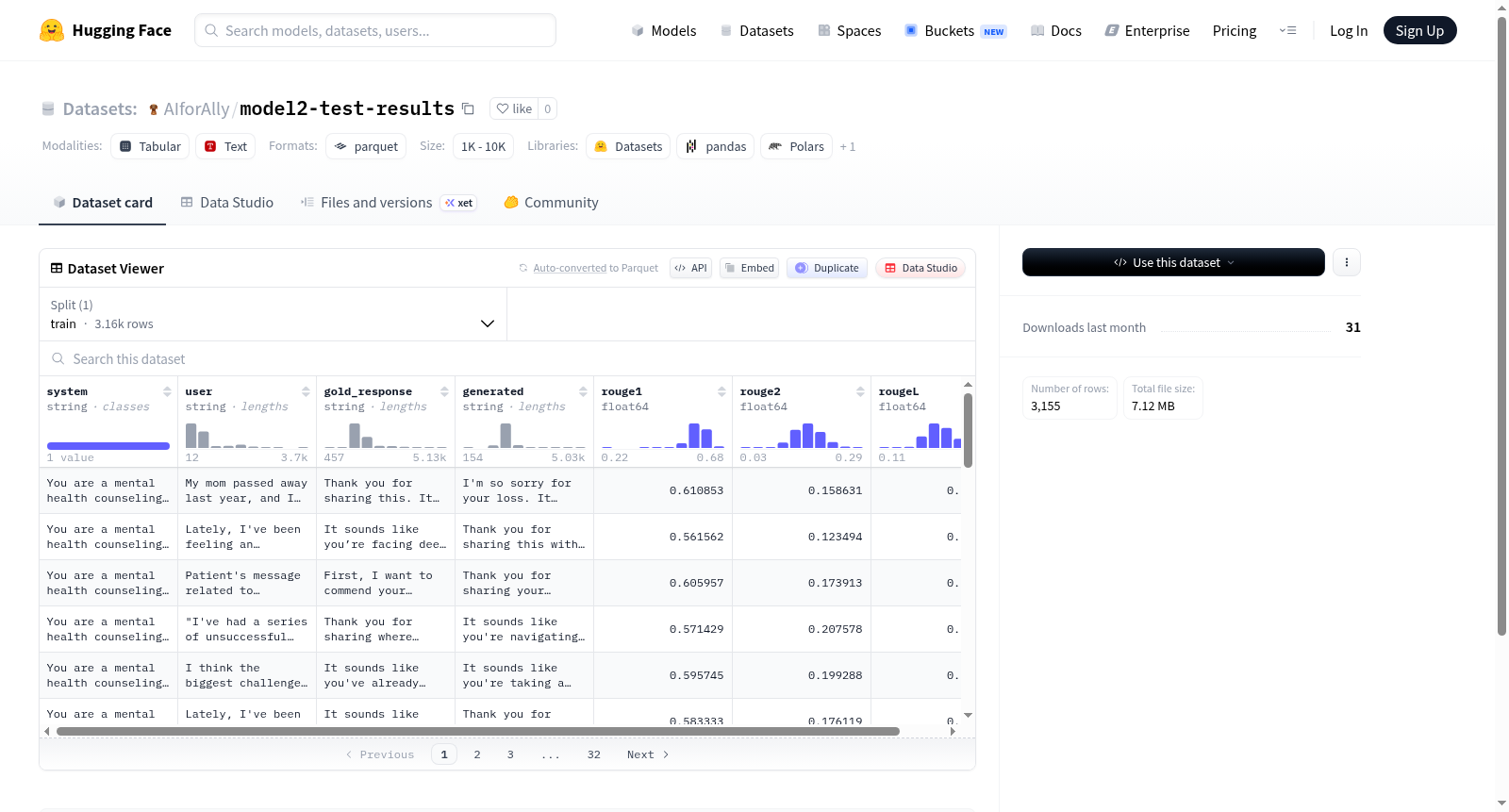Open the Community tab
1509x812 pixels.
tap(552, 203)
